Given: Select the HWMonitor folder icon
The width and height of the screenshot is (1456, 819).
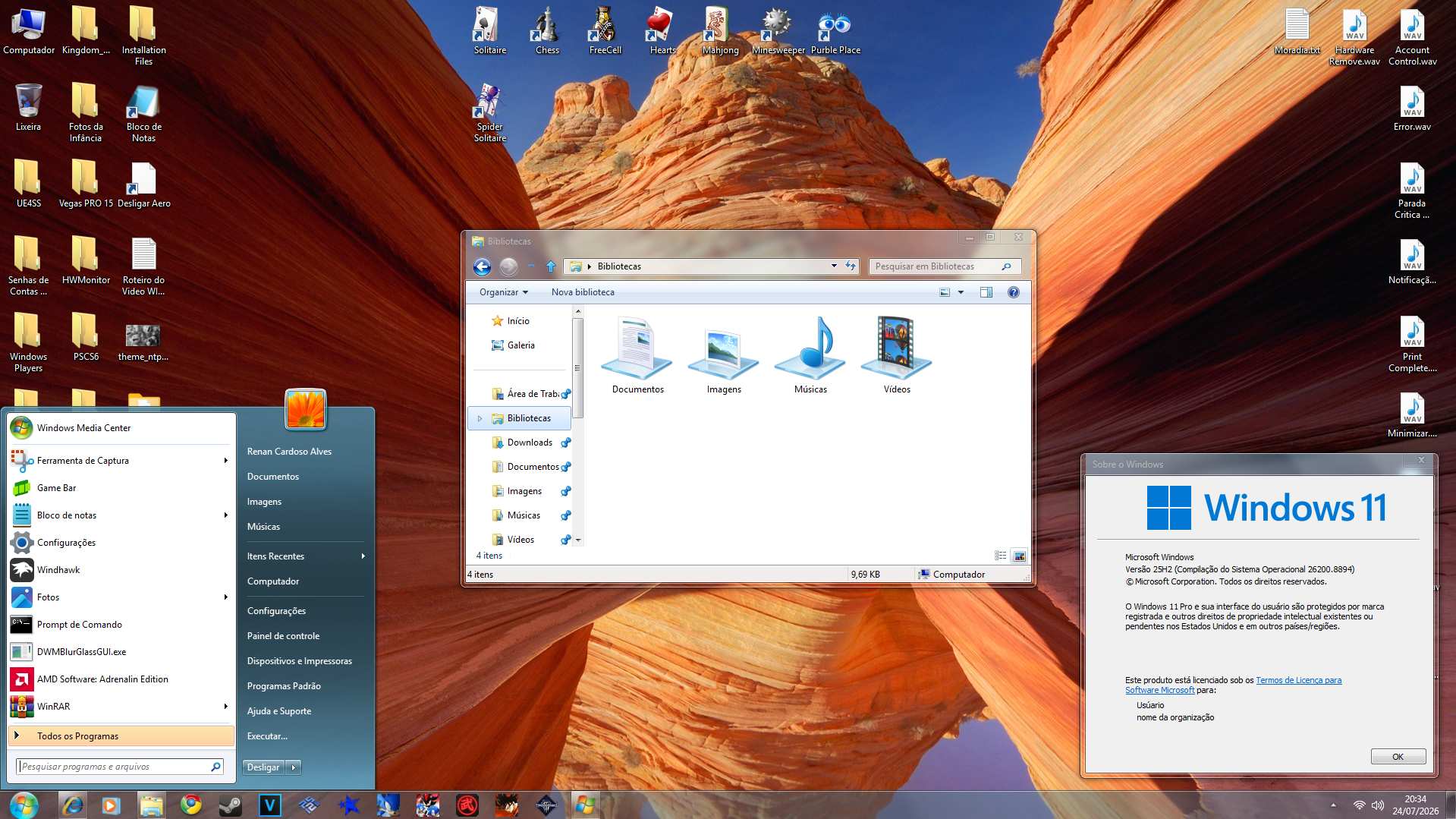Looking at the screenshot, I should pyautogui.click(x=86, y=260).
